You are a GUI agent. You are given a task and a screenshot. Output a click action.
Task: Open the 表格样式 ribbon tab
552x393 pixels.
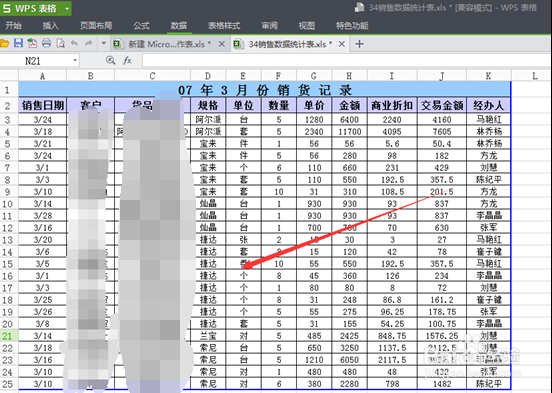(224, 25)
